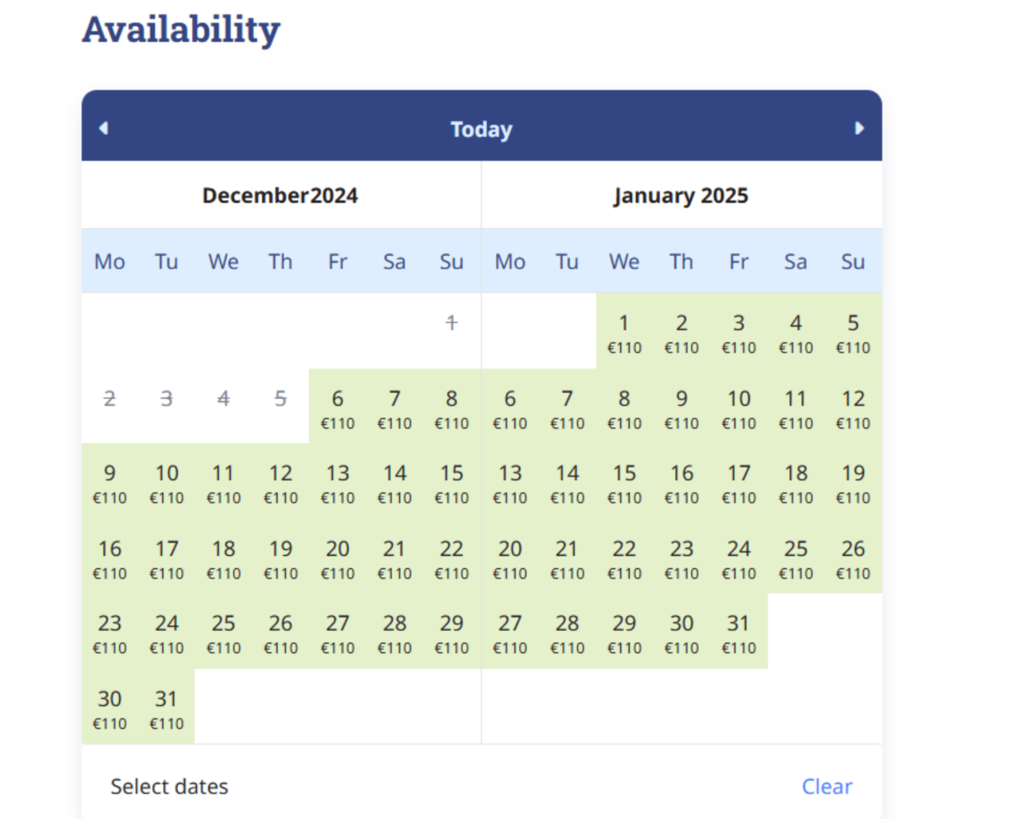Go to previous month with left arrow

point(103,128)
